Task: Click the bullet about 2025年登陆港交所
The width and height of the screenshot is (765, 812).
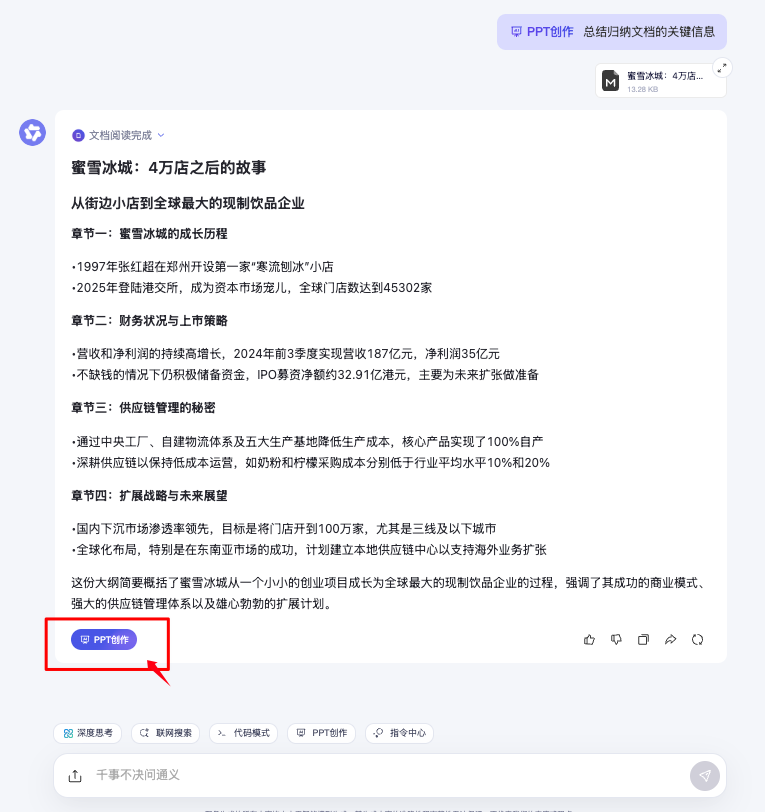Action: tap(252, 287)
